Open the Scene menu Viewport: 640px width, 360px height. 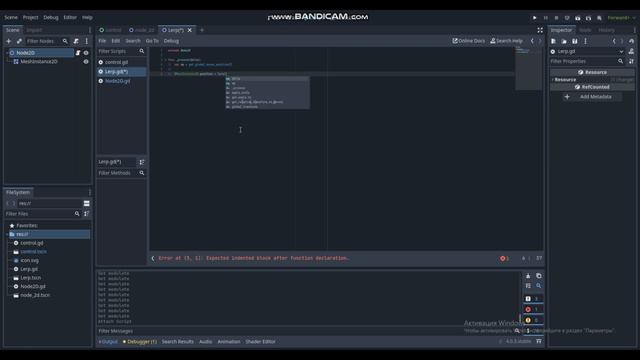click(x=11, y=18)
